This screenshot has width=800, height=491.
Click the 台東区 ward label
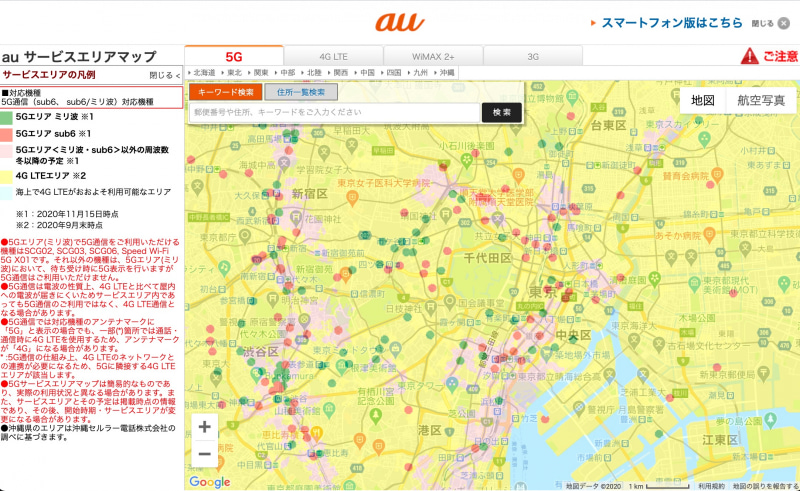(608, 126)
